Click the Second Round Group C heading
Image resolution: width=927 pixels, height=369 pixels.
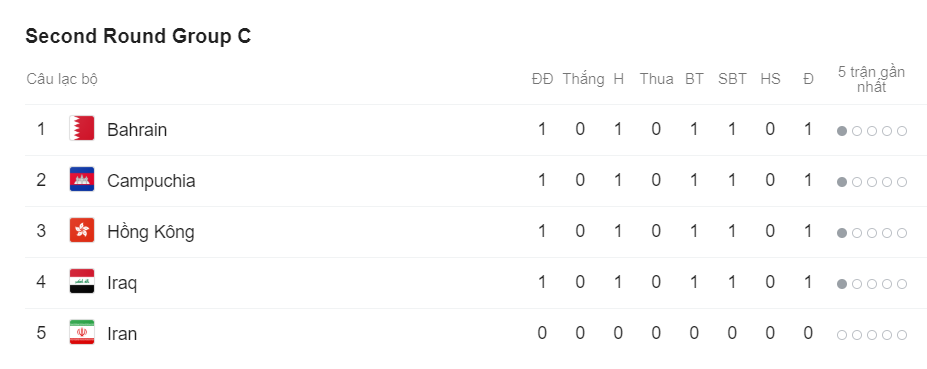[x=138, y=36]
